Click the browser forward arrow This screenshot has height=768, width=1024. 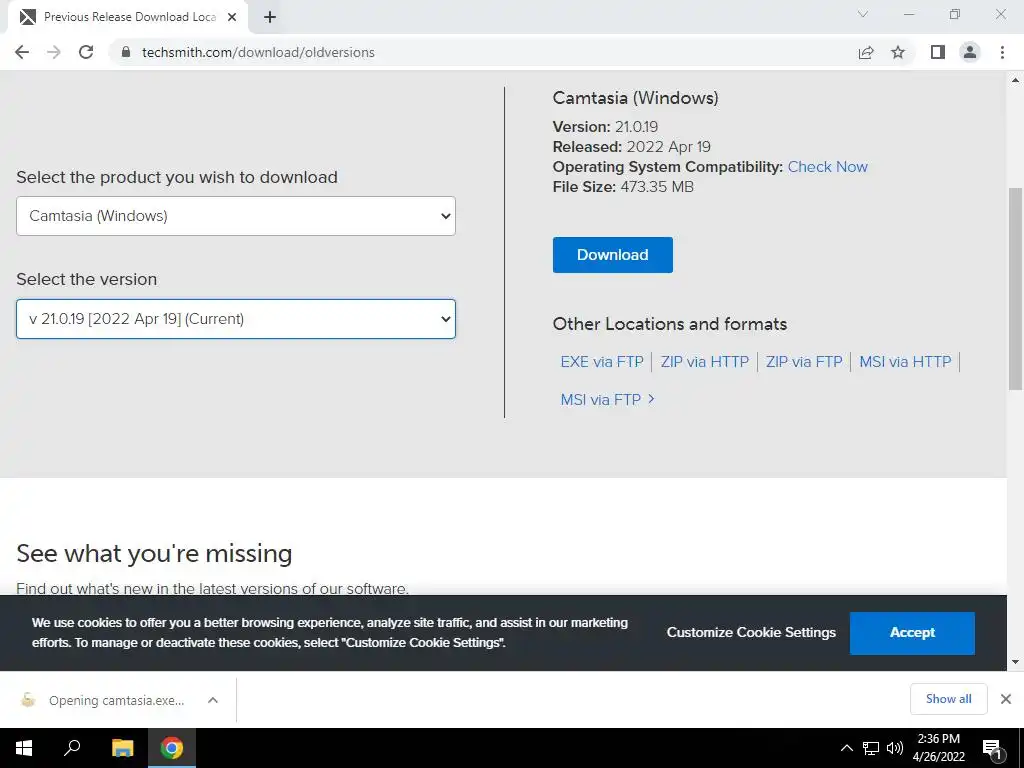coord(54,52)
